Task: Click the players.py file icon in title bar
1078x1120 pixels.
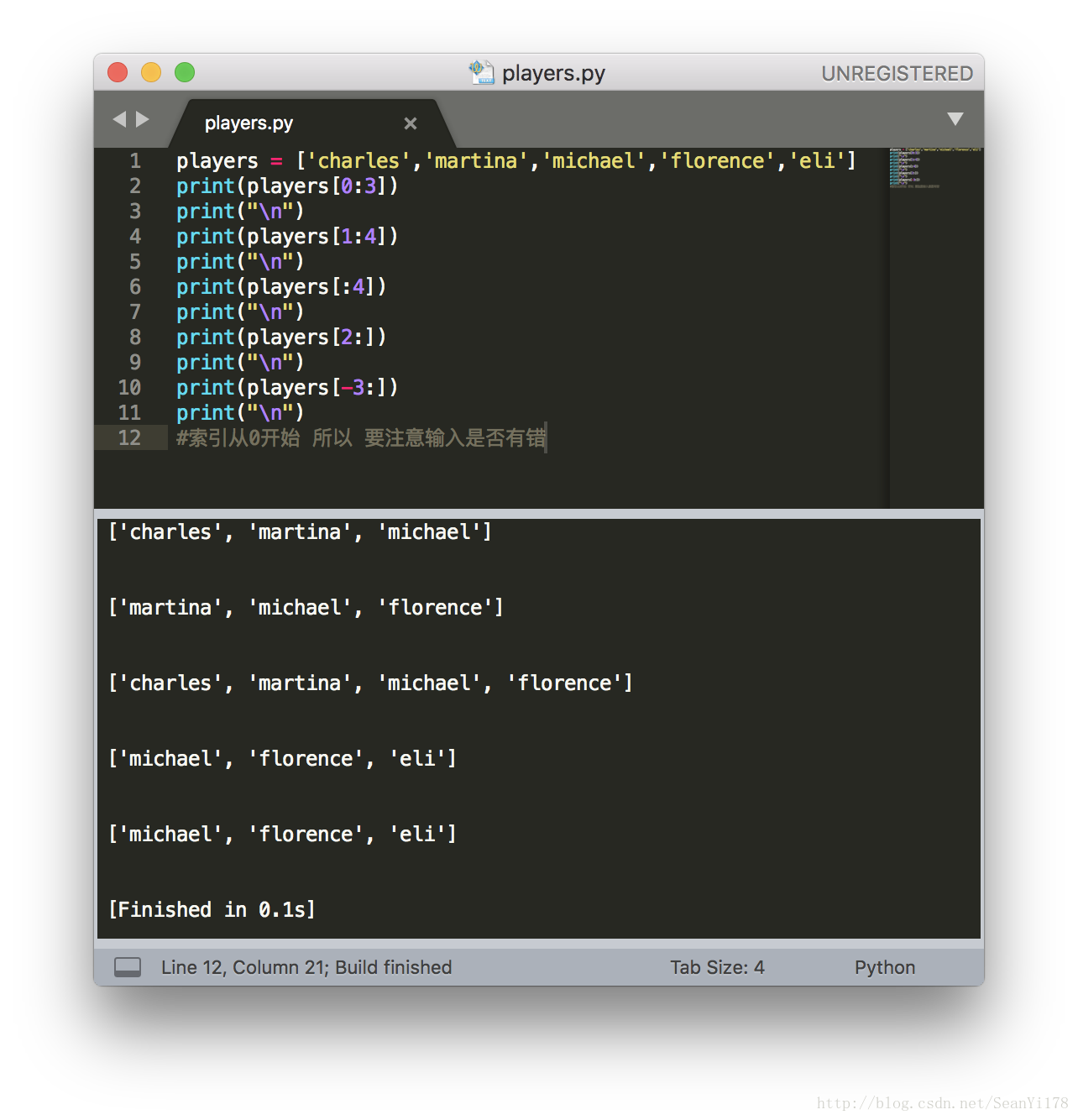Action: (x=481, y=72)
